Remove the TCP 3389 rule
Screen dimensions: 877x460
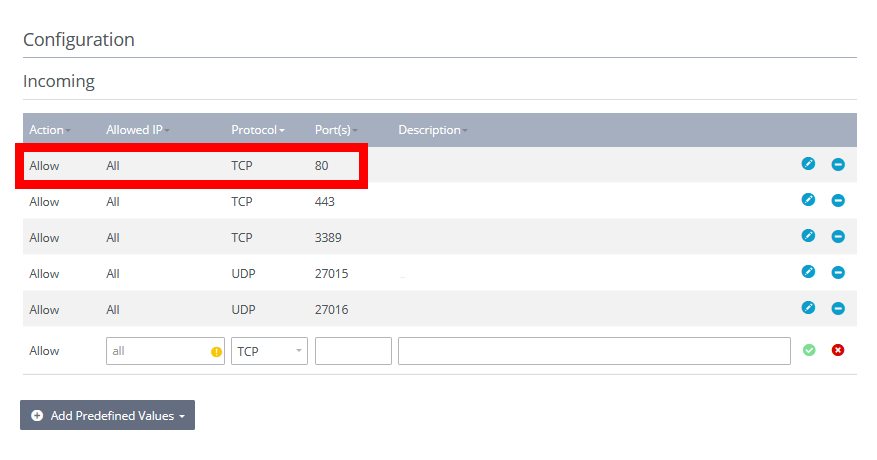838,236
